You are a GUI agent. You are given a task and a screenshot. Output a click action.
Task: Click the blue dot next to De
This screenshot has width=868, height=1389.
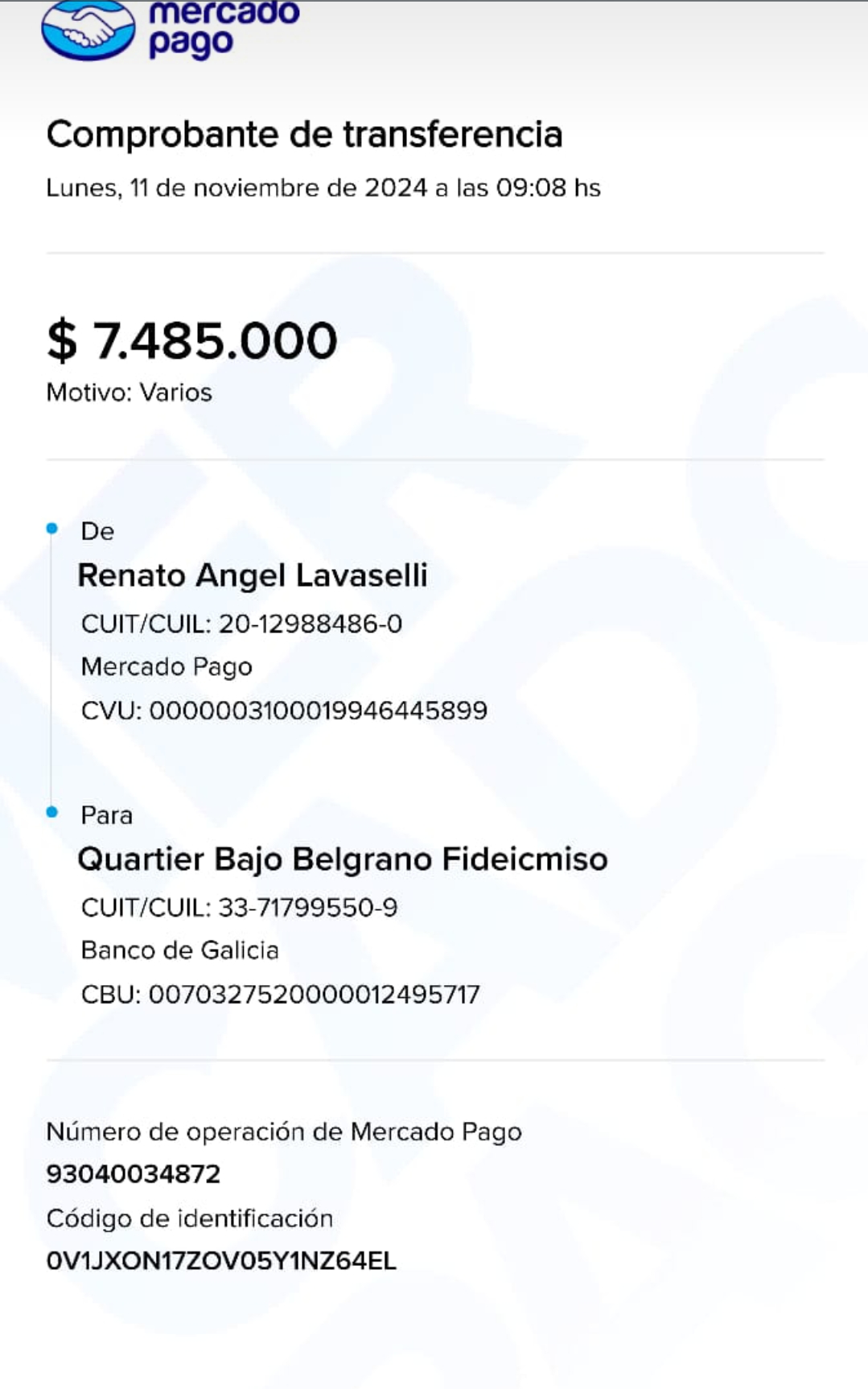(x=52, y=529)
